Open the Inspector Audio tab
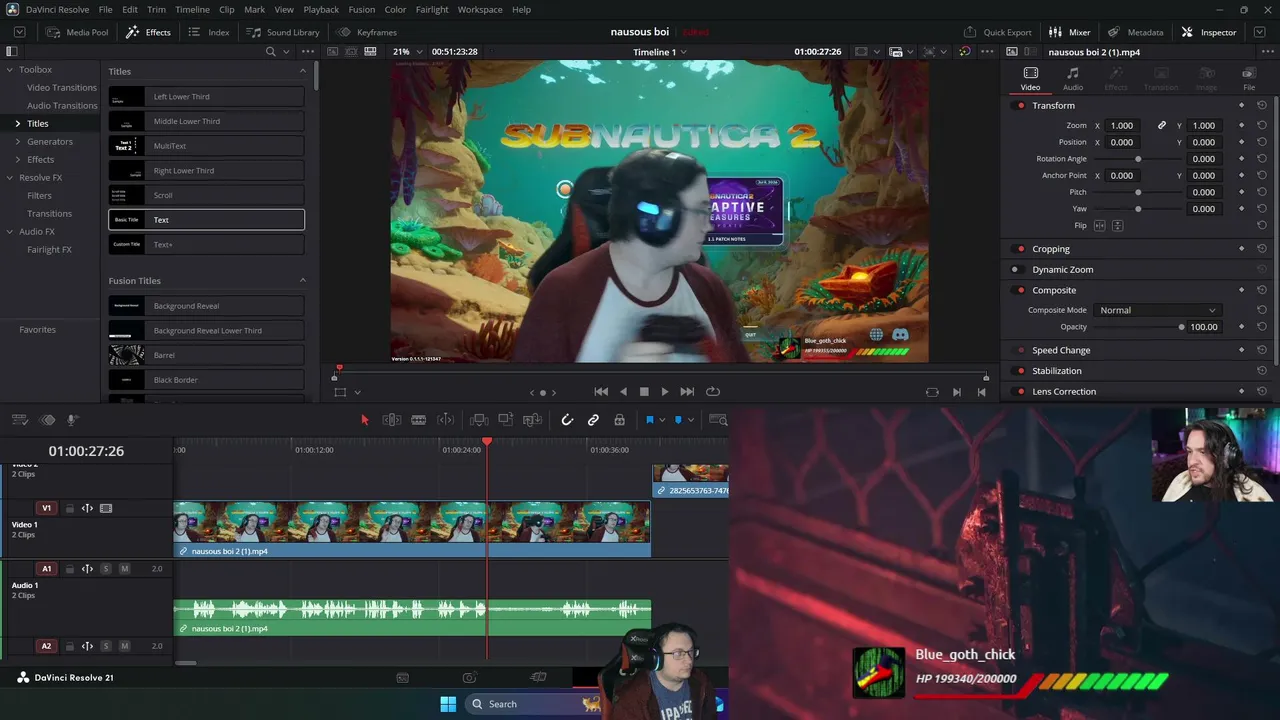The width and height of the screenshot is (1280, 720). coord(1072,79)
